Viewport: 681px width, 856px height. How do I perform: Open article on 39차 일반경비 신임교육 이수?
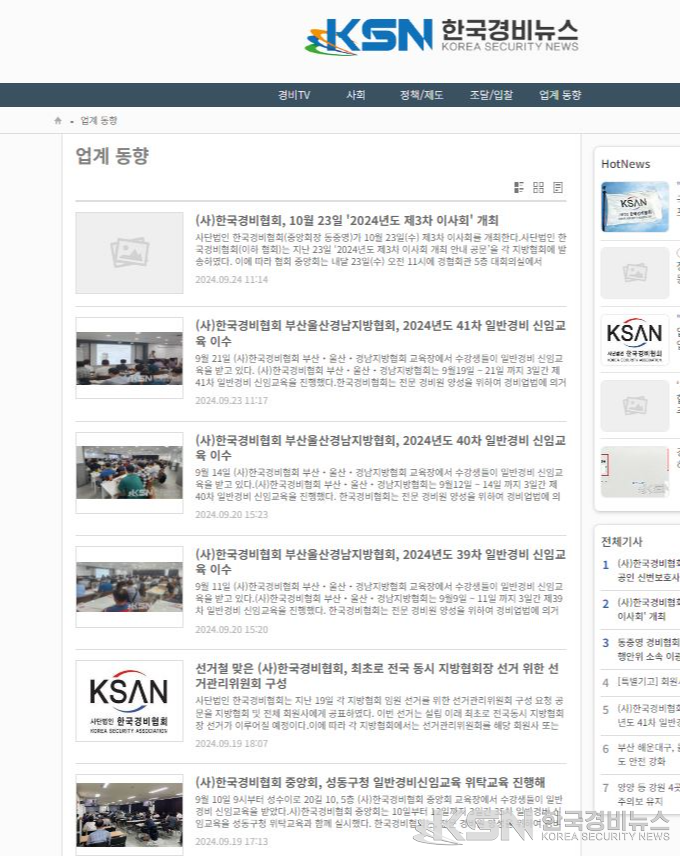pyautogui.click(x=381, y=562)
